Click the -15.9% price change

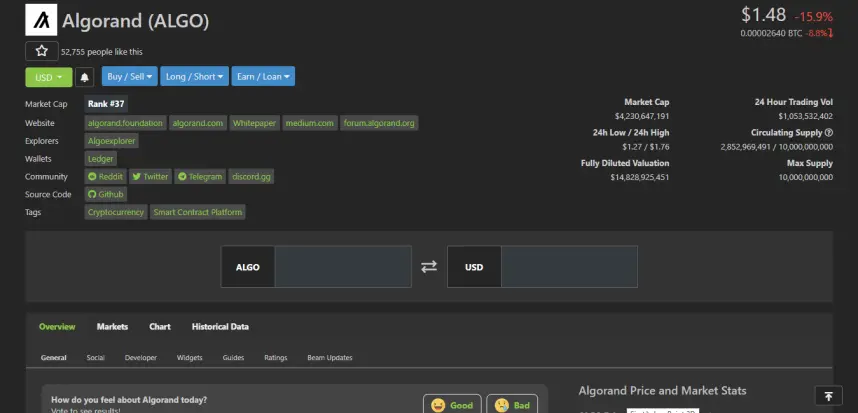[814, 16]
